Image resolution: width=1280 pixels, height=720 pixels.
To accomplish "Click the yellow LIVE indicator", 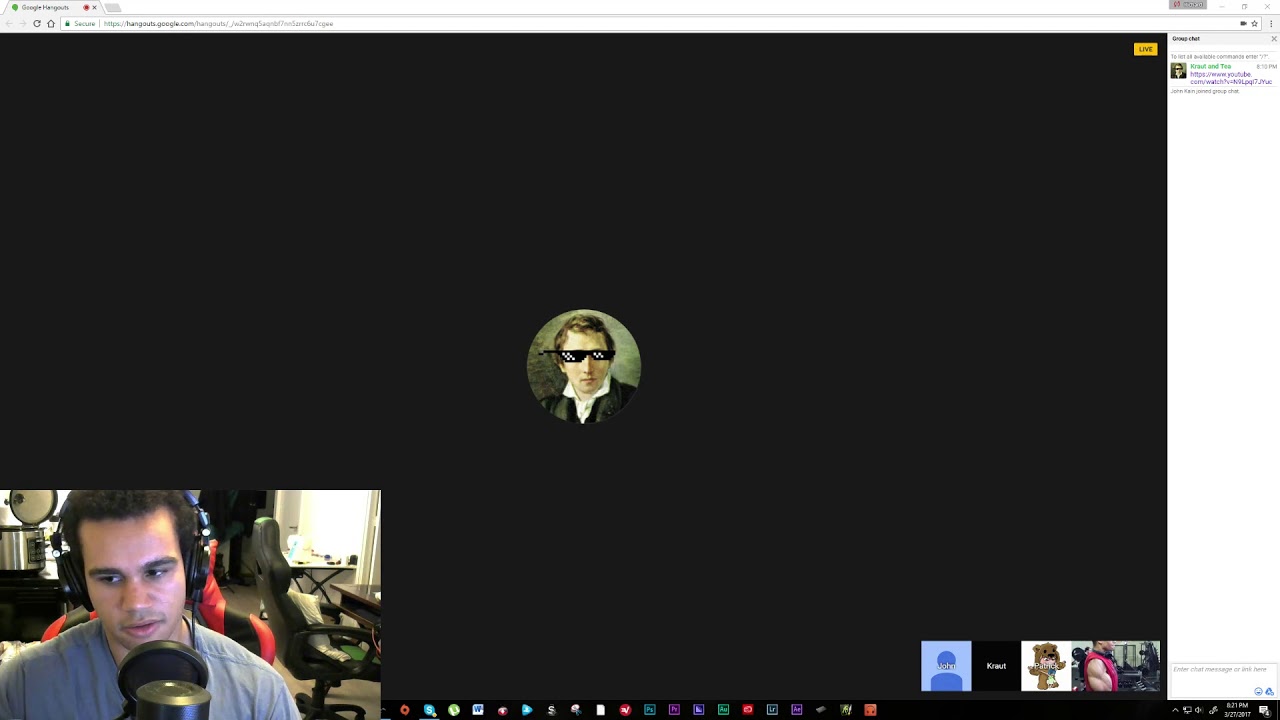I will 1146,49.
